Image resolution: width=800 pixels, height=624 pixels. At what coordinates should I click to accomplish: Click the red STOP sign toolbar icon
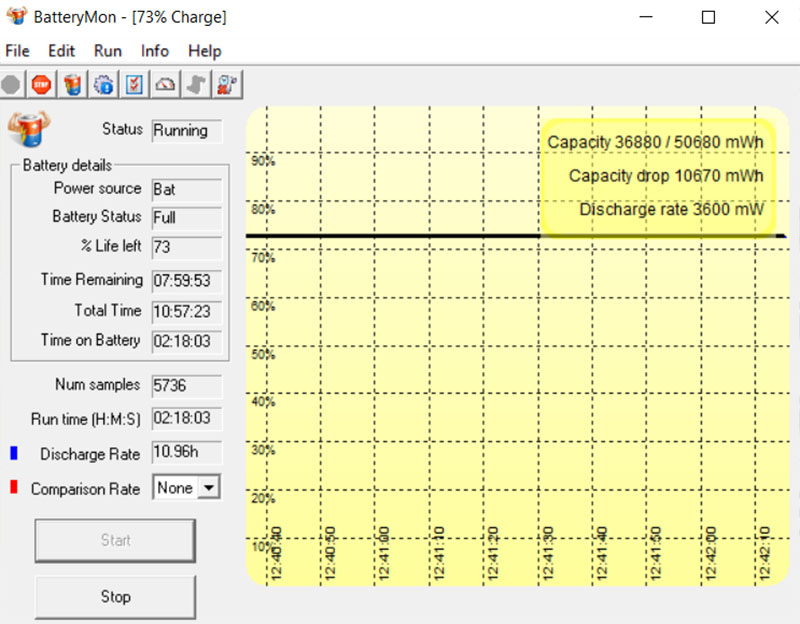click(x=41, y=84)
